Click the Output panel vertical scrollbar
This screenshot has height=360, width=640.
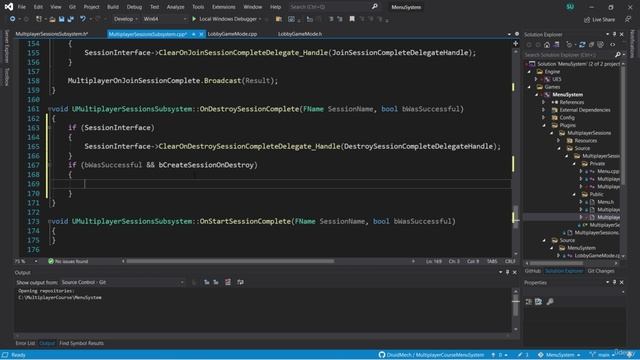click(x=516, y=310)
